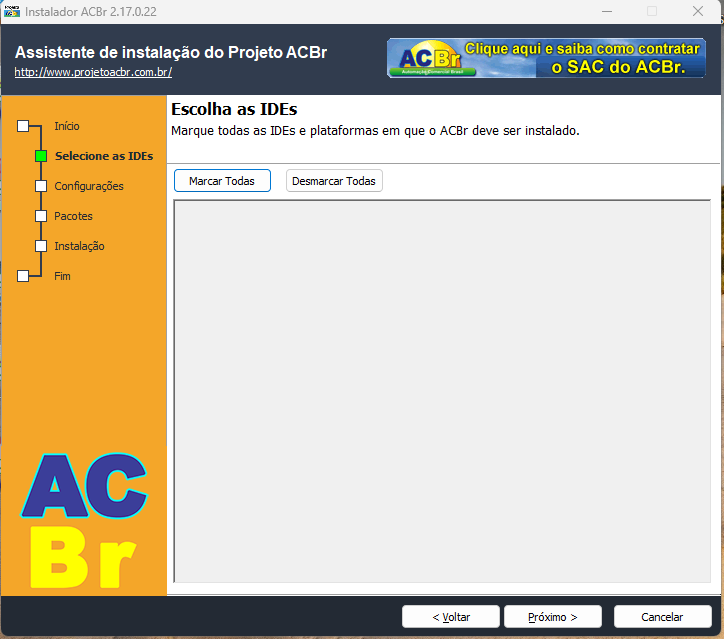Click the Desmarcar Todas button
The height and width of the screenshot is (639, 724).
334,181
